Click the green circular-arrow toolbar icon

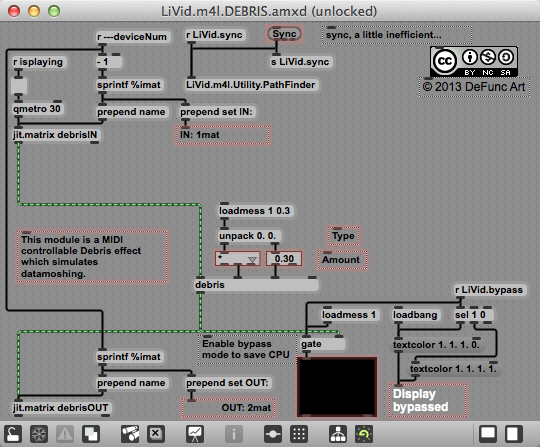point(364,434)
